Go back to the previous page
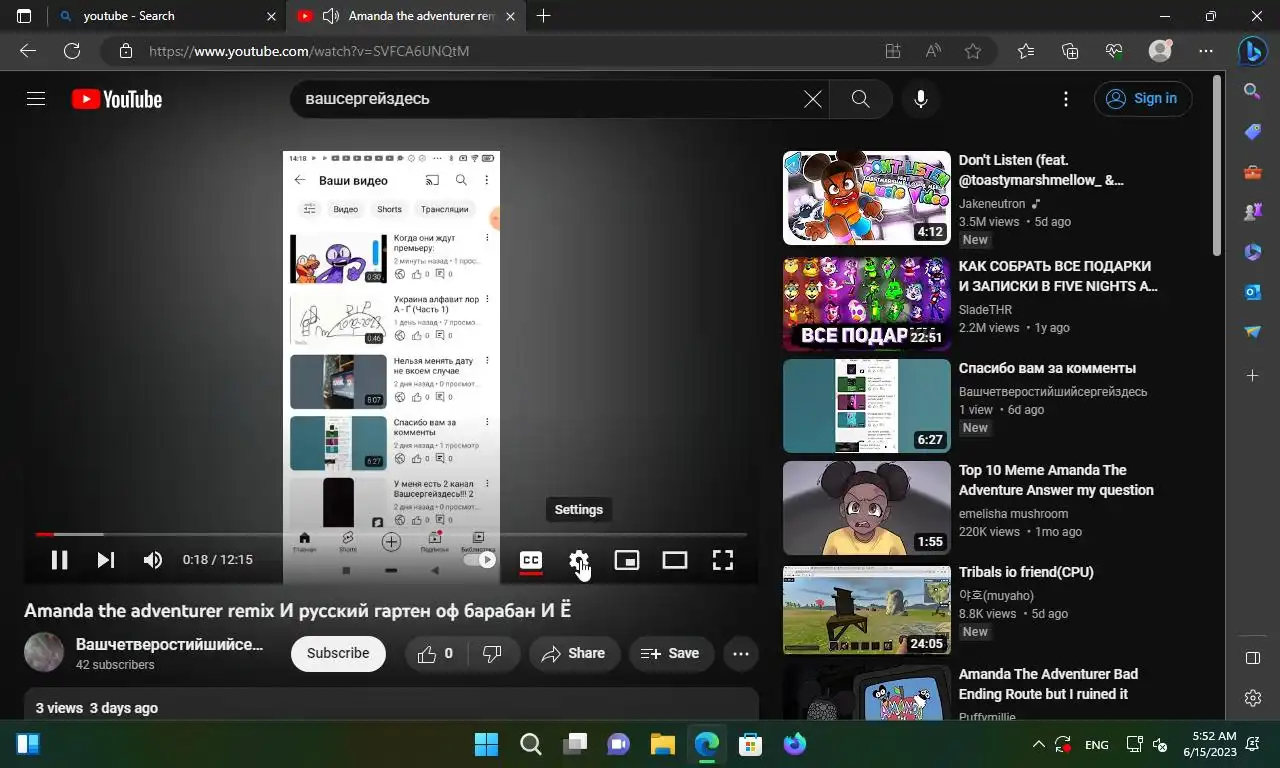Viewport: 1280px width, 768px height. [x=28, y=51]
